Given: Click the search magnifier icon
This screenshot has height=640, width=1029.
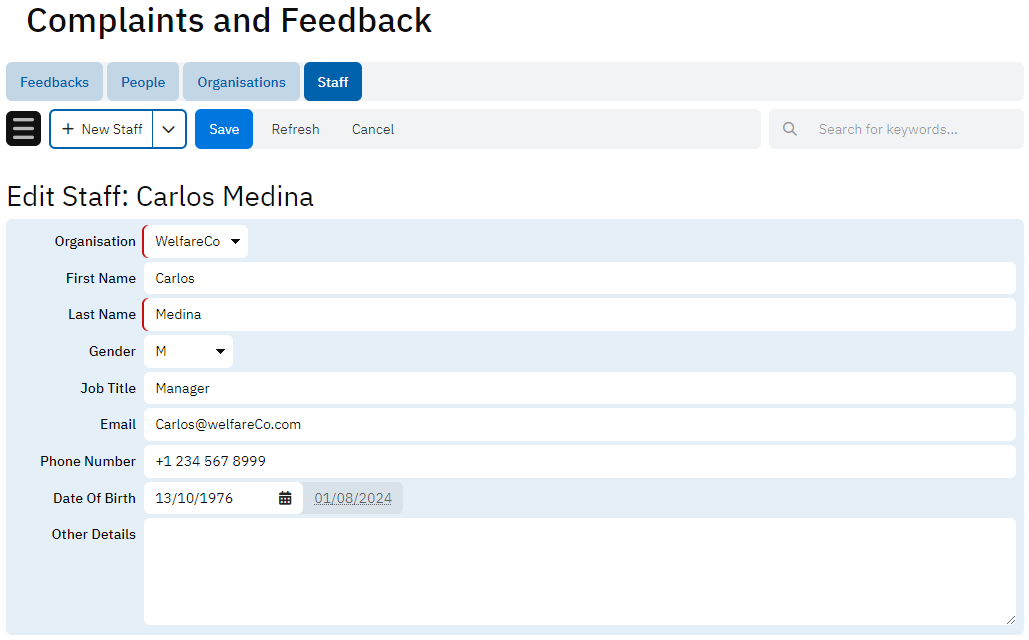Looking at the screenshot, I should point(790,129).
